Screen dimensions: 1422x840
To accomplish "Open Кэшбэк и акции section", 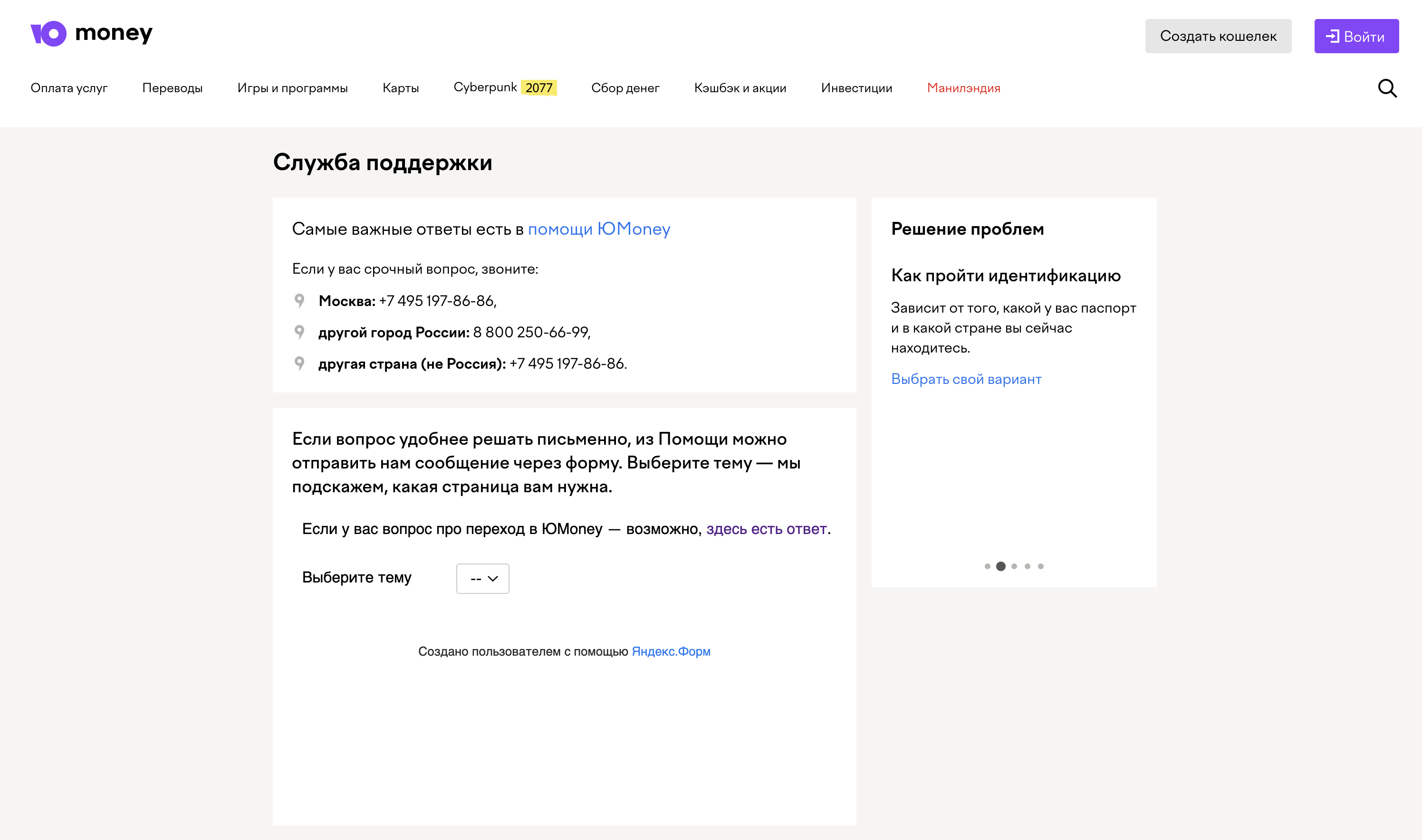I will (x=740, y=88).
